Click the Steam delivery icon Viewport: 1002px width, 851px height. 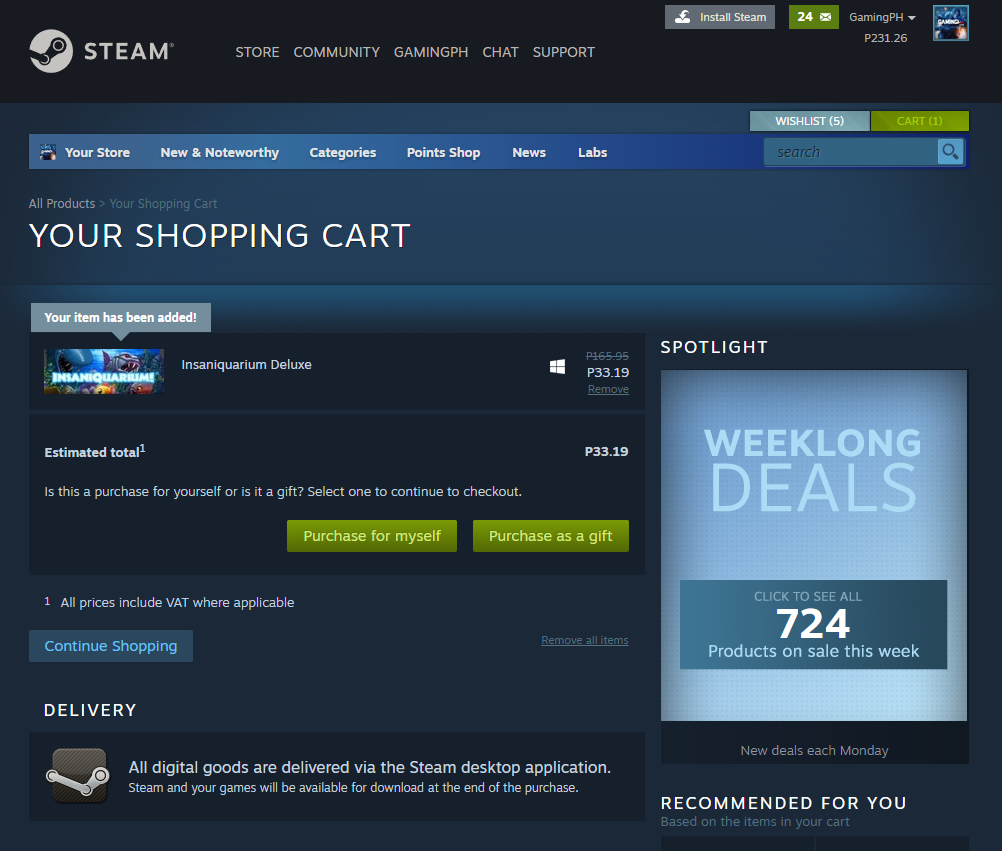pyautogui.click(x=78, y=775)
